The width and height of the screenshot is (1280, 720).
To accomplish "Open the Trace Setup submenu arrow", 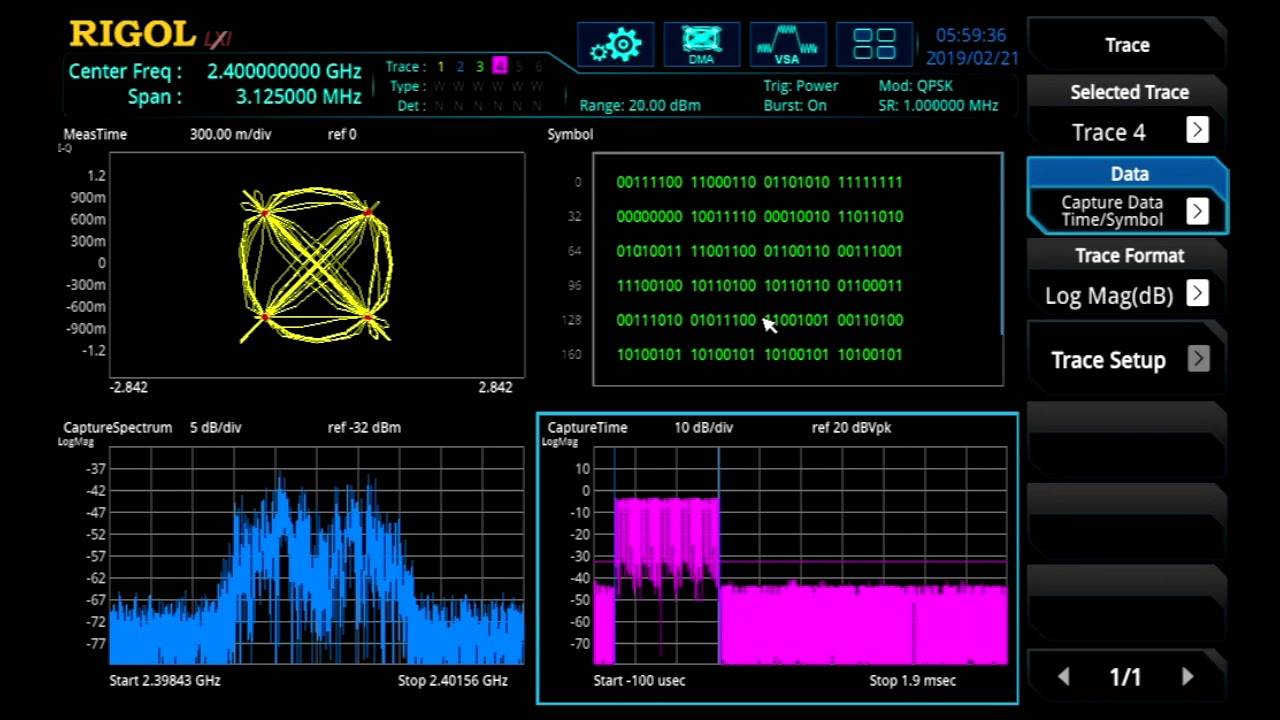I will coord(1197,359).
